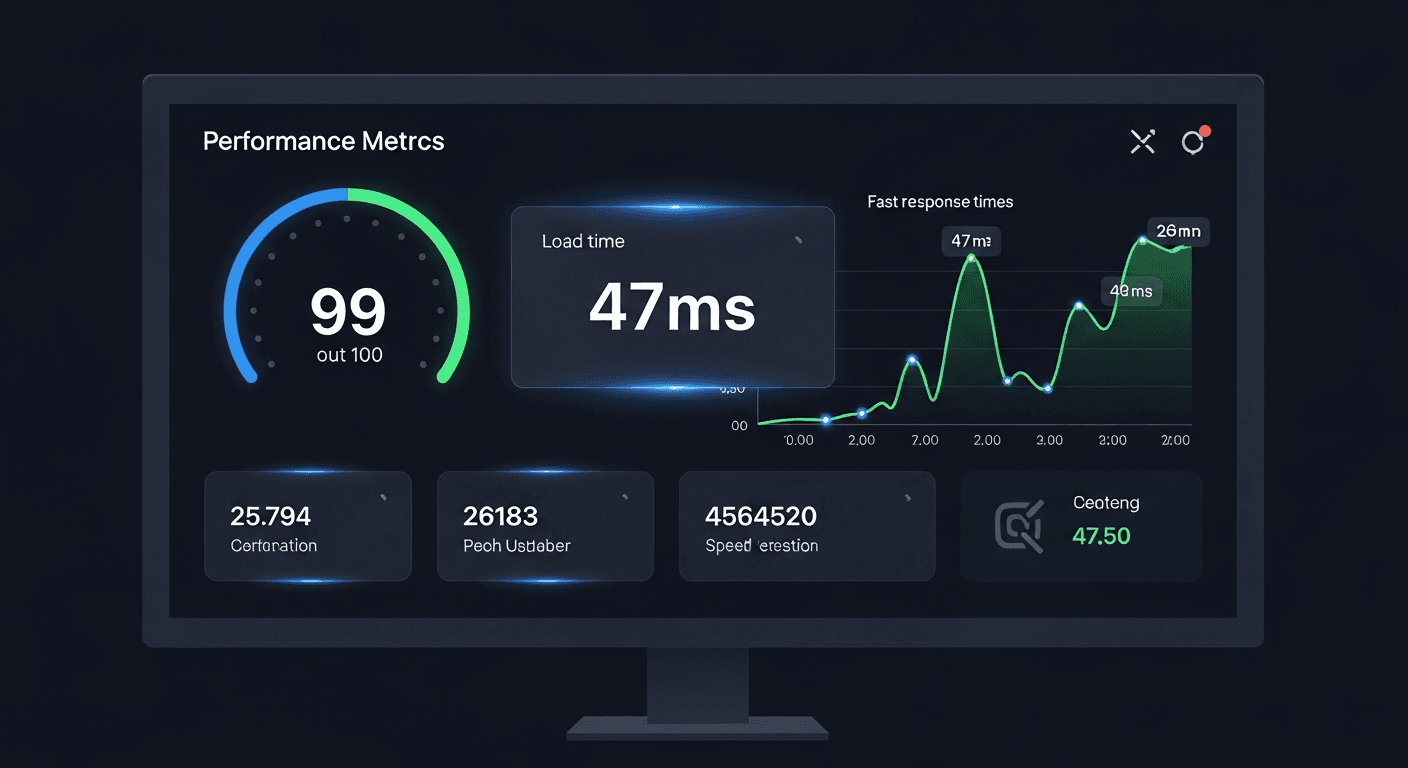1408x768 pixels.
Task: Expand the Load time card via its corner chevron
Action: [x=800, y=240]
